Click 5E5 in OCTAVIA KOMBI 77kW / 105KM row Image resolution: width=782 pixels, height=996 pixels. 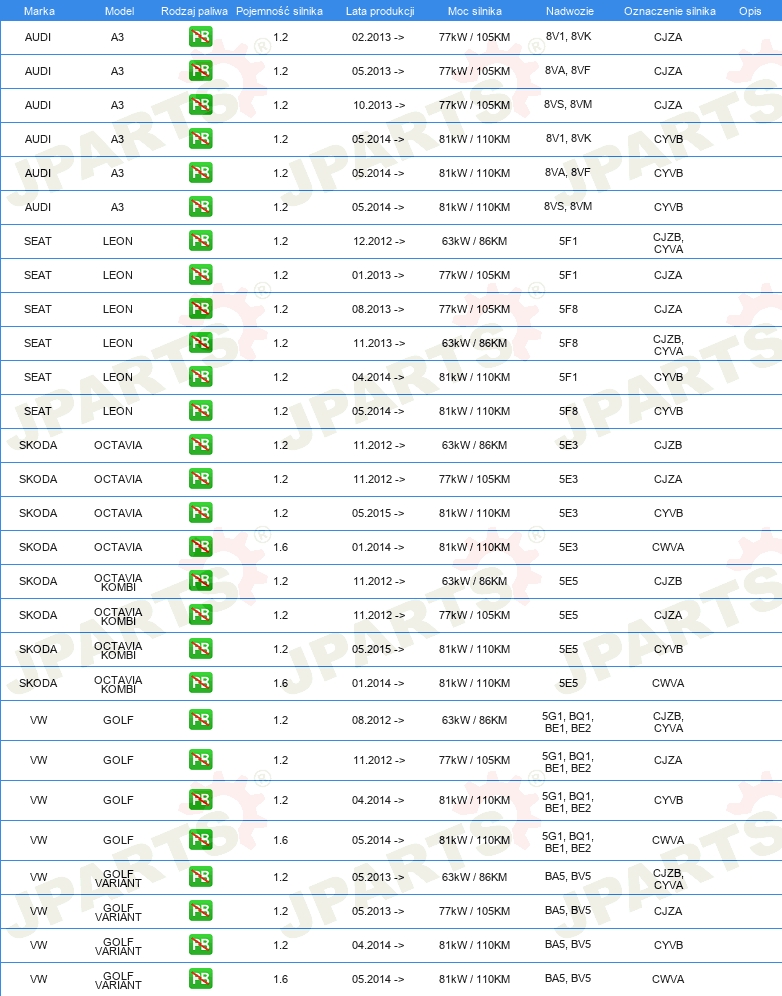pyautogui.click(x=568, y=615)
